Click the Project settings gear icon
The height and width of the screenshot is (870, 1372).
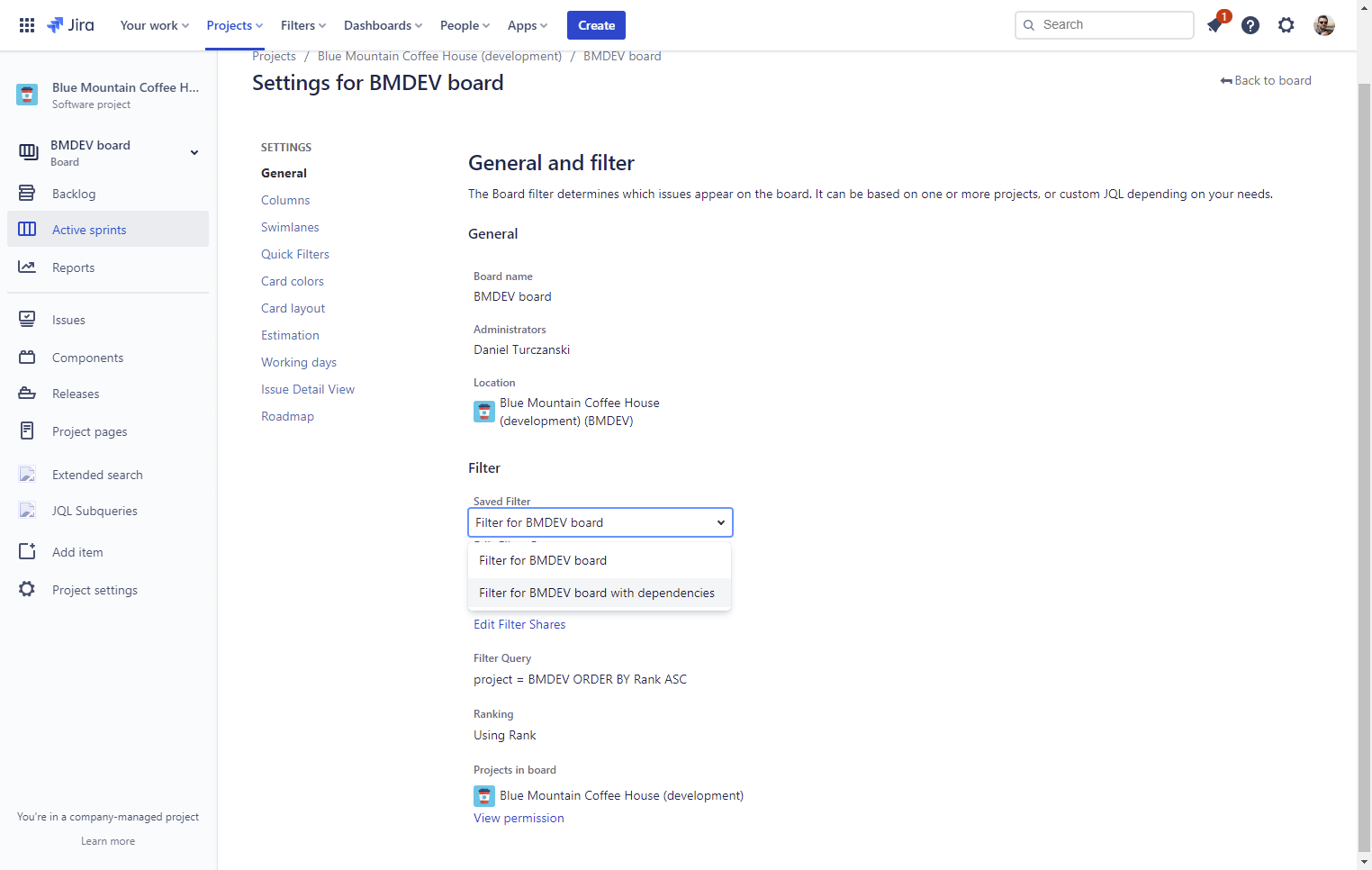[27, 590]
